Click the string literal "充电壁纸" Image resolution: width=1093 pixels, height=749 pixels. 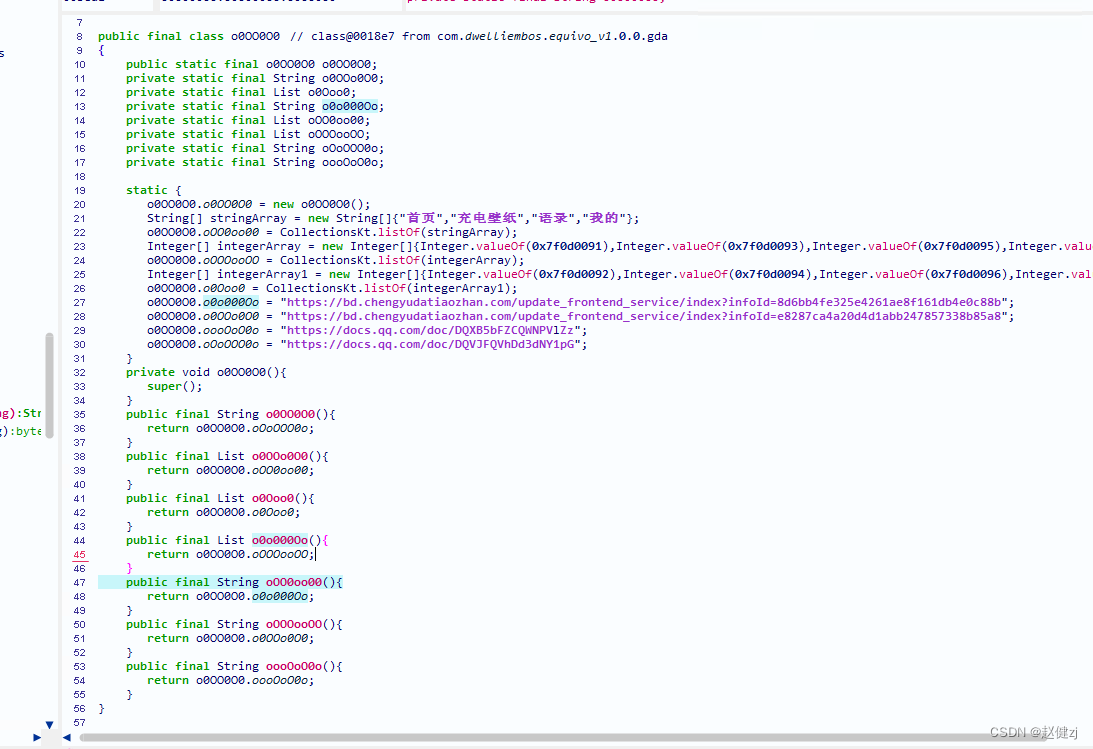487,218
